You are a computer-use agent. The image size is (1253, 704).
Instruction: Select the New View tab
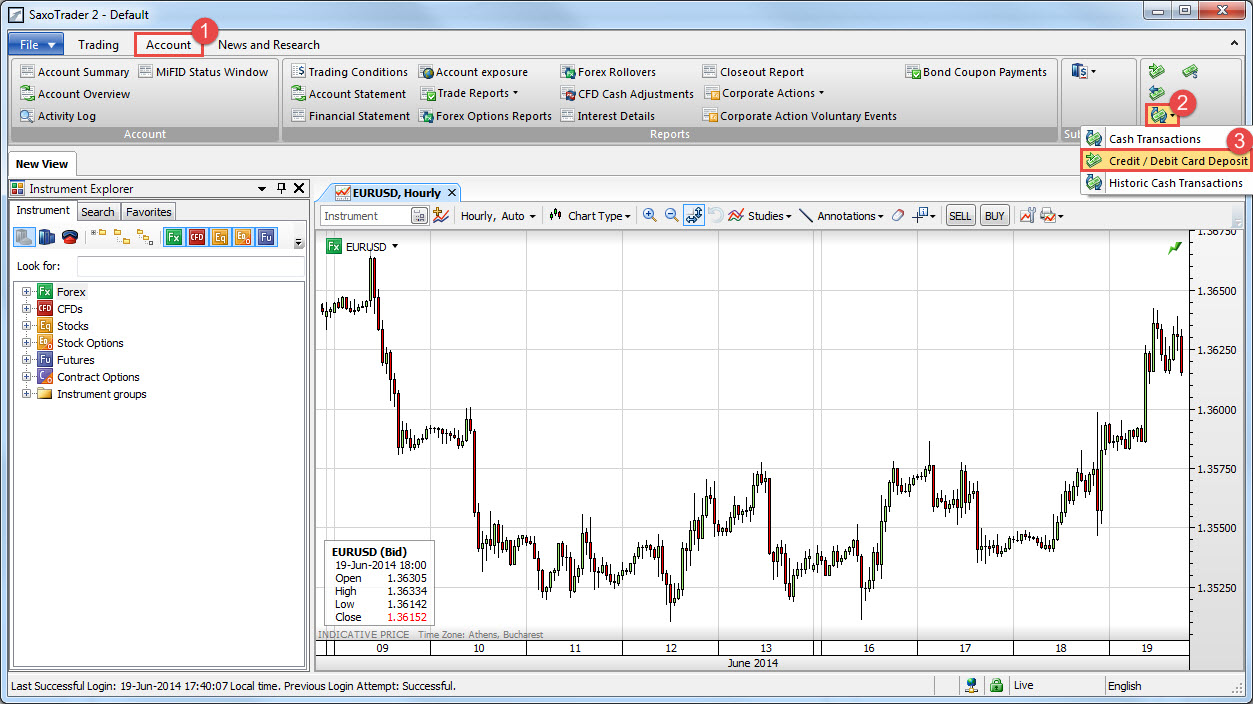pos(42,164)
